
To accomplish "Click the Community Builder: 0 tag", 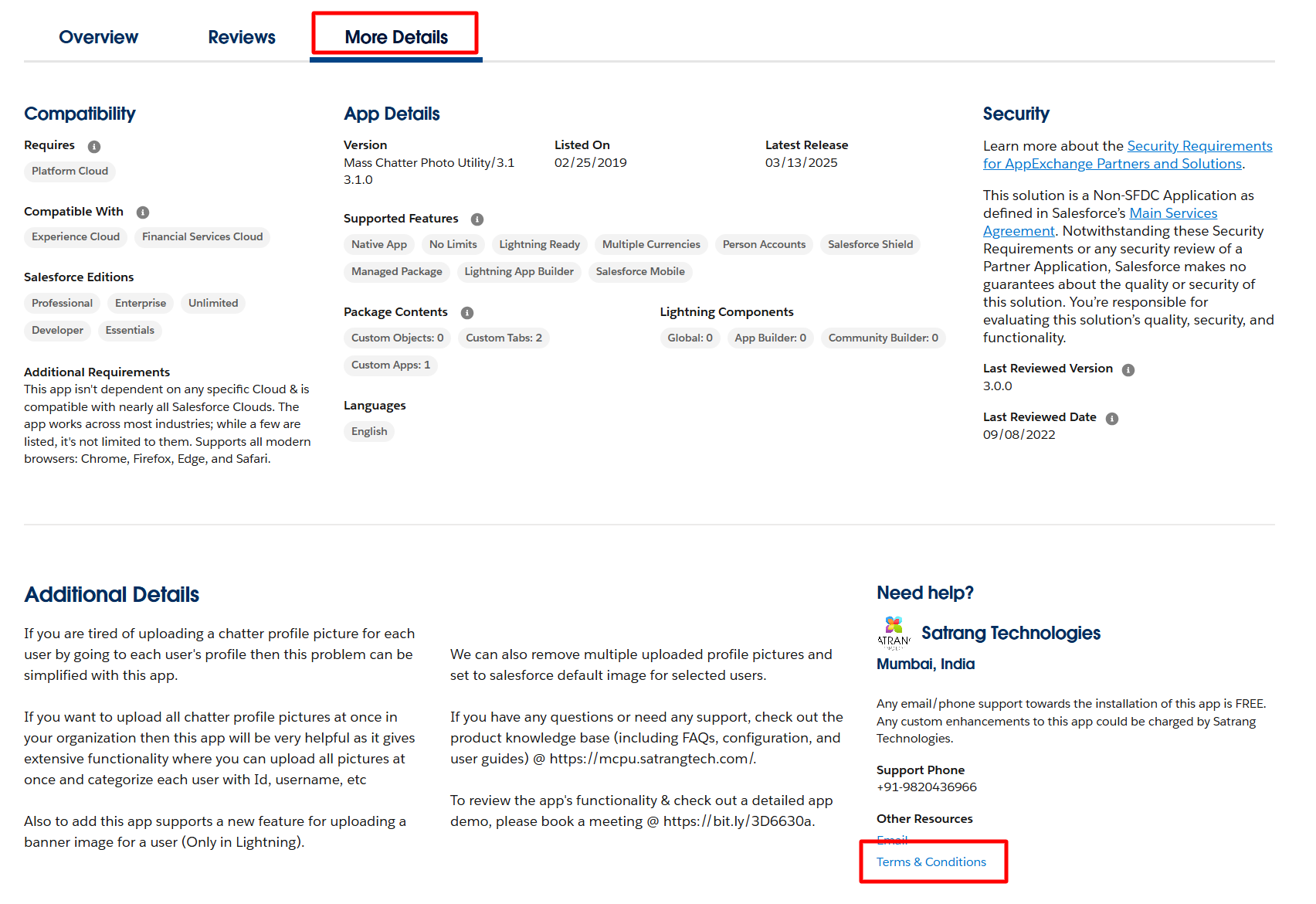I will [884, 338].
